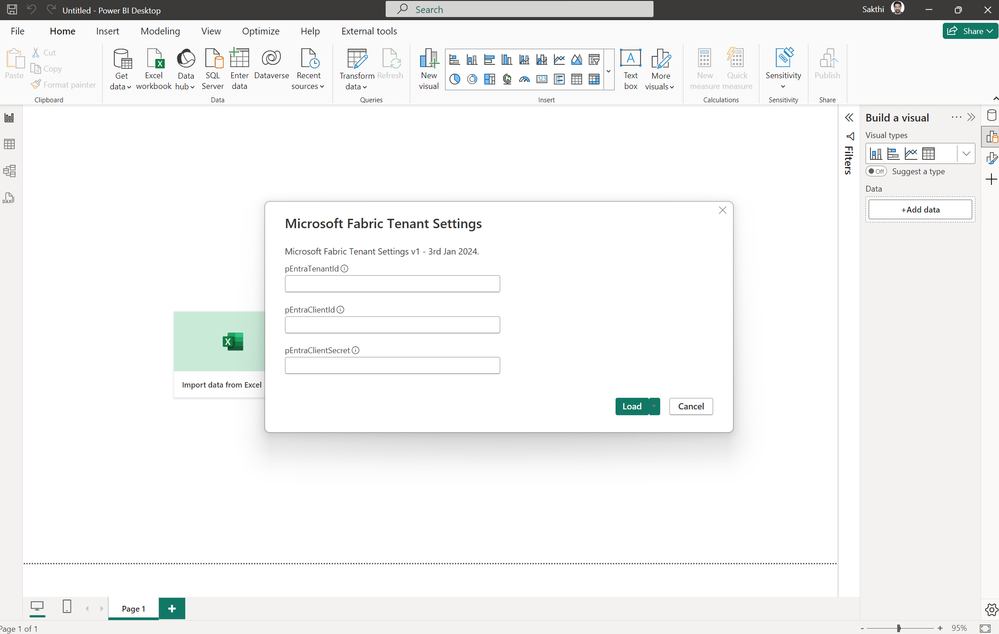The width and height of the screenshot is (999, 634).
Task: Open the Get data dropdown
Action: click(121, 87)
